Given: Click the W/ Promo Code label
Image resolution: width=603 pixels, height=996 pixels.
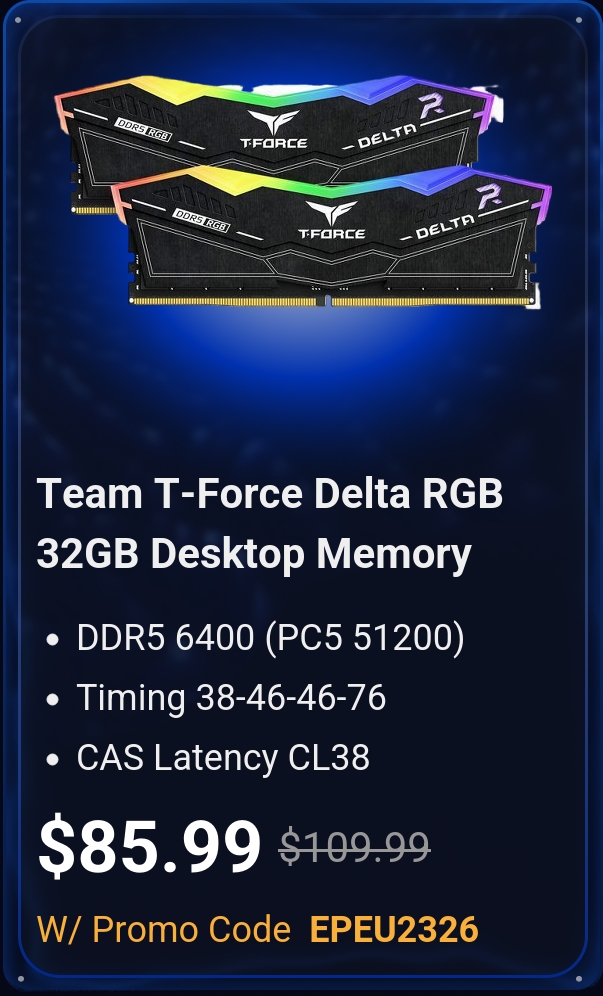Looking at the screenshot, I should [x=164, y=929].
